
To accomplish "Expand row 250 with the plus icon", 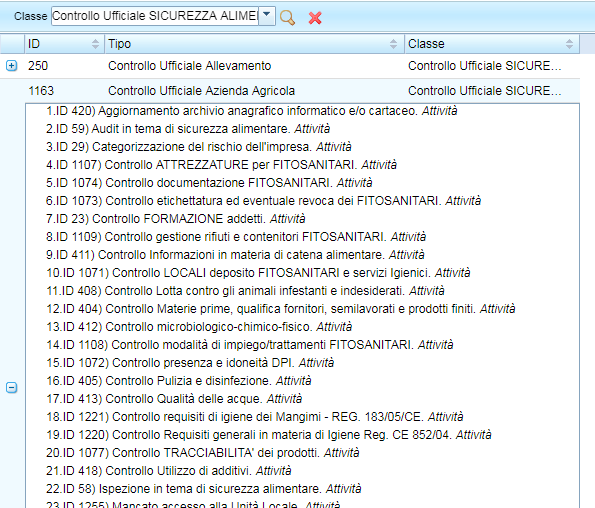I will [x=12, y=66].
